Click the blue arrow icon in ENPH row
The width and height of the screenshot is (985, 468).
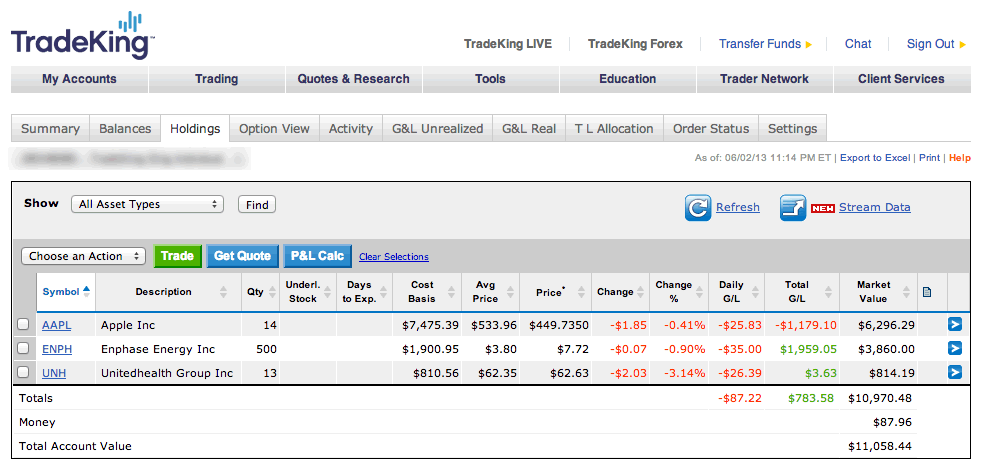(954, 349)
